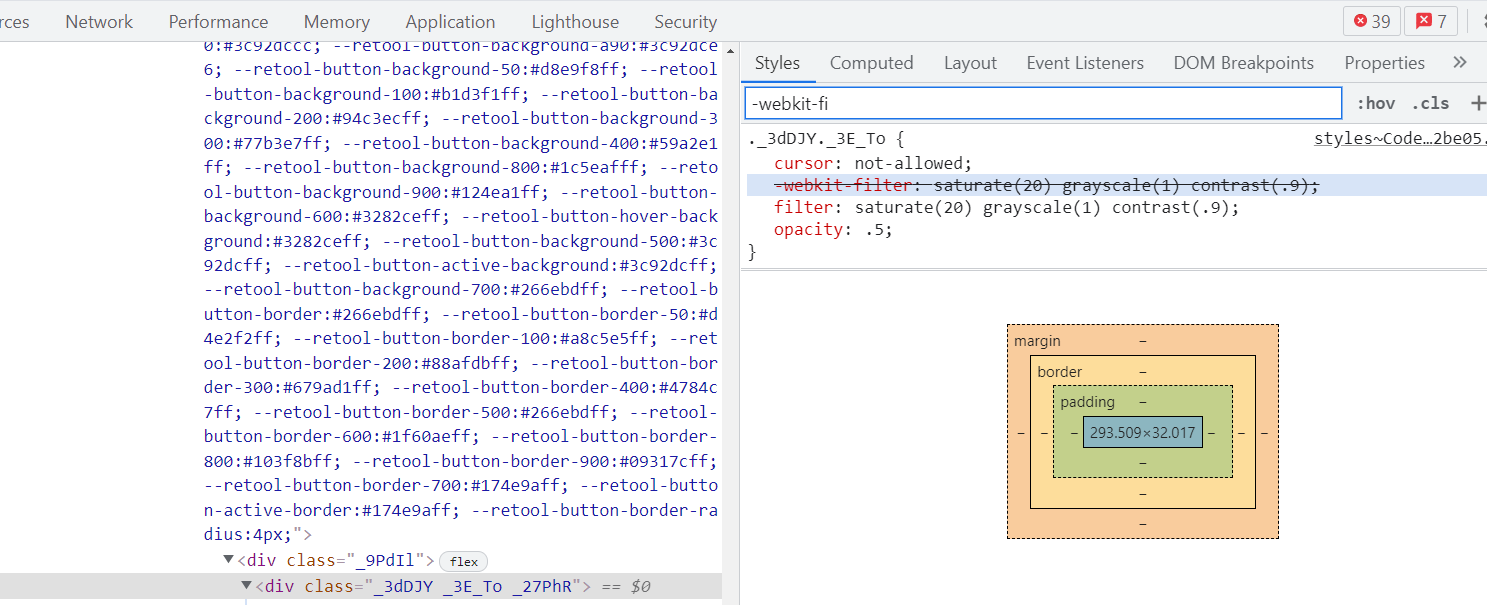
Task: Toggle the flex badge on _9PdIl div
Action: click(463, 562)
